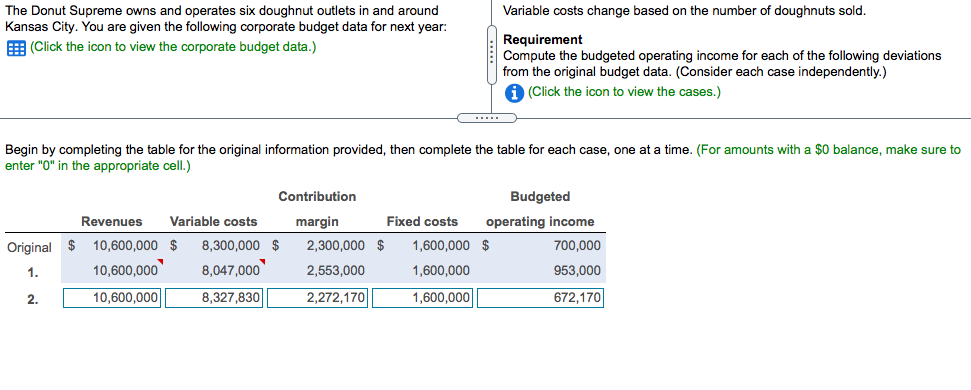Click Original row Revenues 10,600,000

click(125, 246)
